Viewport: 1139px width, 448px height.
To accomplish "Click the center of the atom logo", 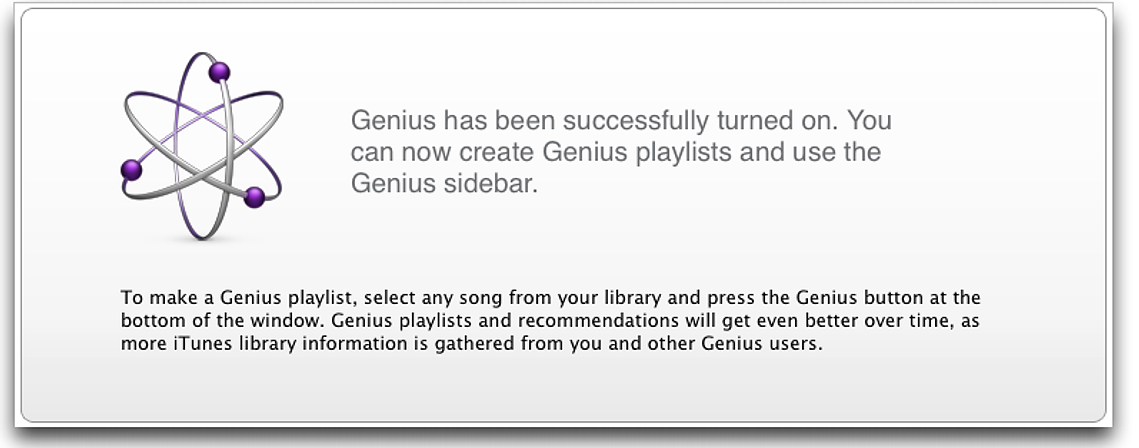I will (202, 145).
